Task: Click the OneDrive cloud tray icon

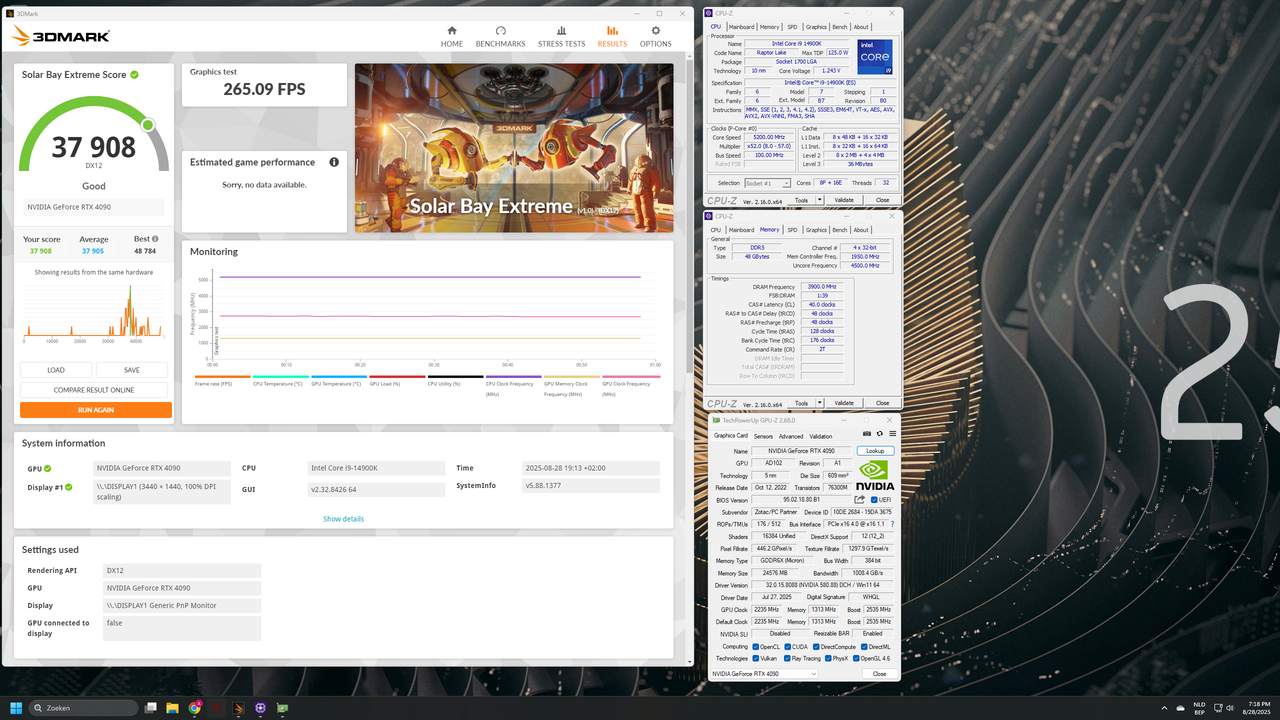Action: pyautogui.click(x=1182, y=707)
